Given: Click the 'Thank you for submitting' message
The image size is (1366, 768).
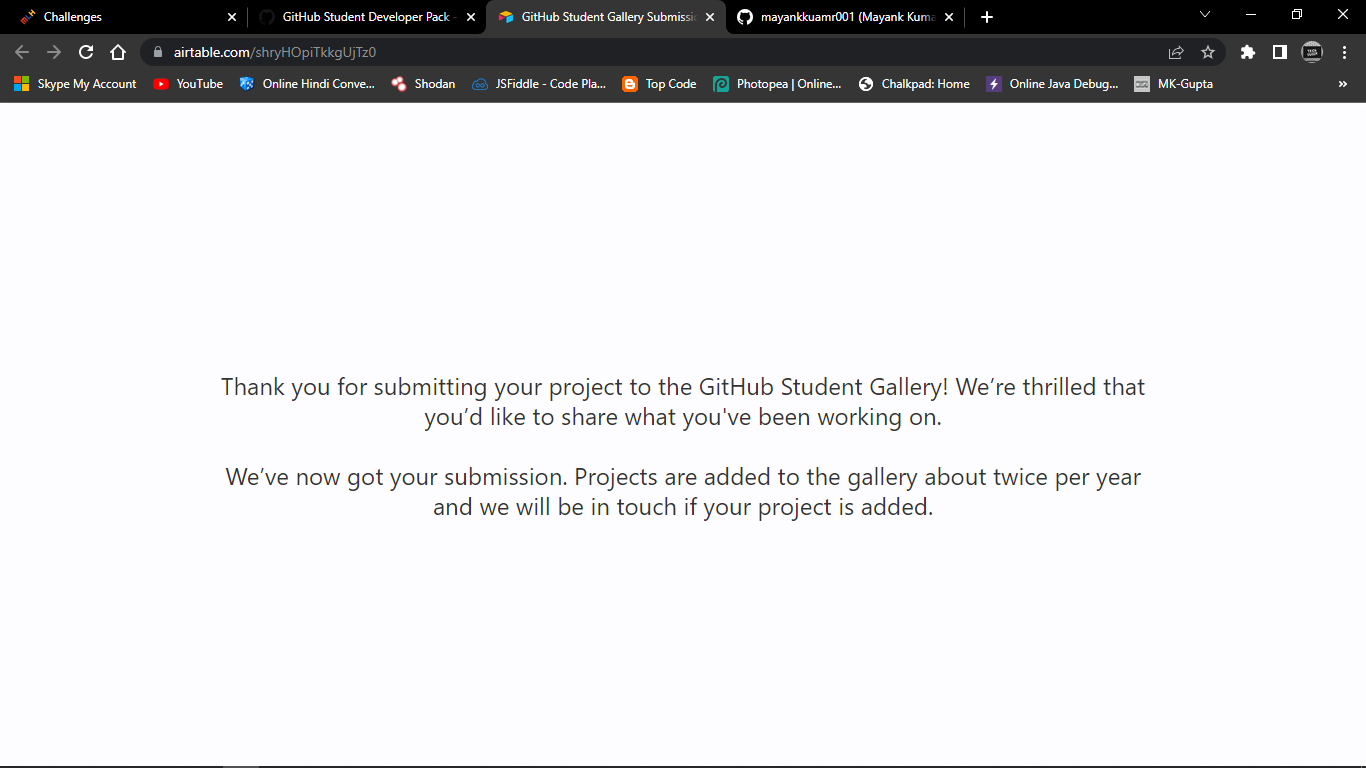Looking at the screenshot, I should pos(683,401).
